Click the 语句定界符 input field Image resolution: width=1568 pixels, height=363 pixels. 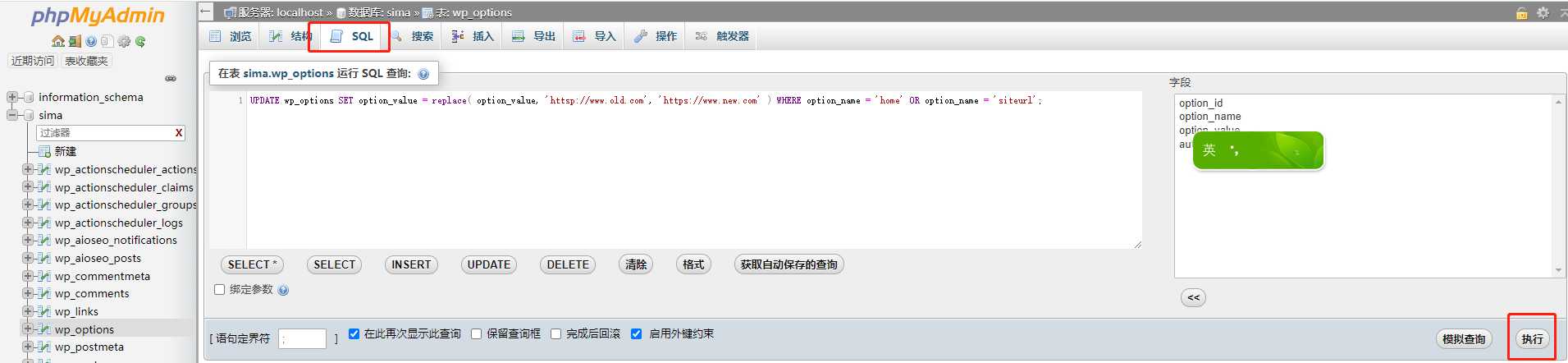coord(302,338)
